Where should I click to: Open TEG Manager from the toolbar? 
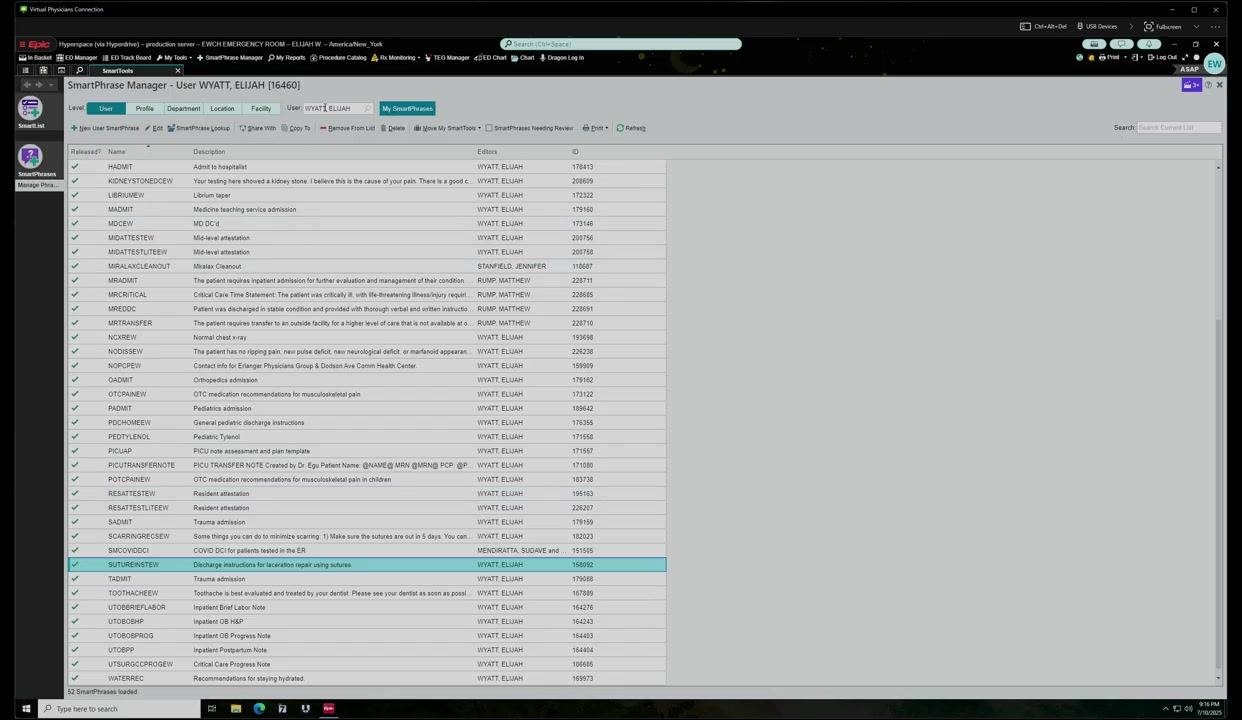point(446,58)
